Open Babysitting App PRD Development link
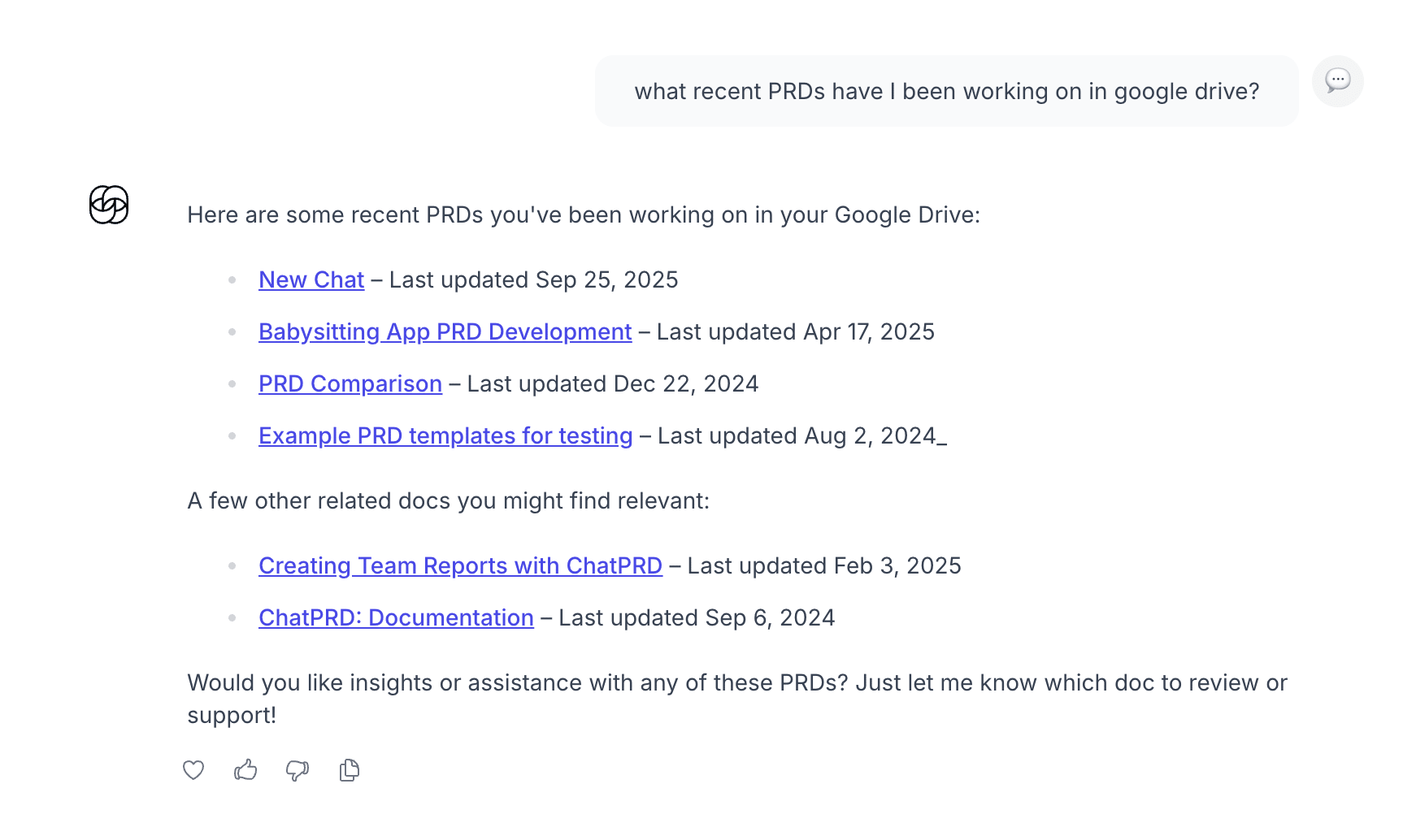 pos(445,331)
